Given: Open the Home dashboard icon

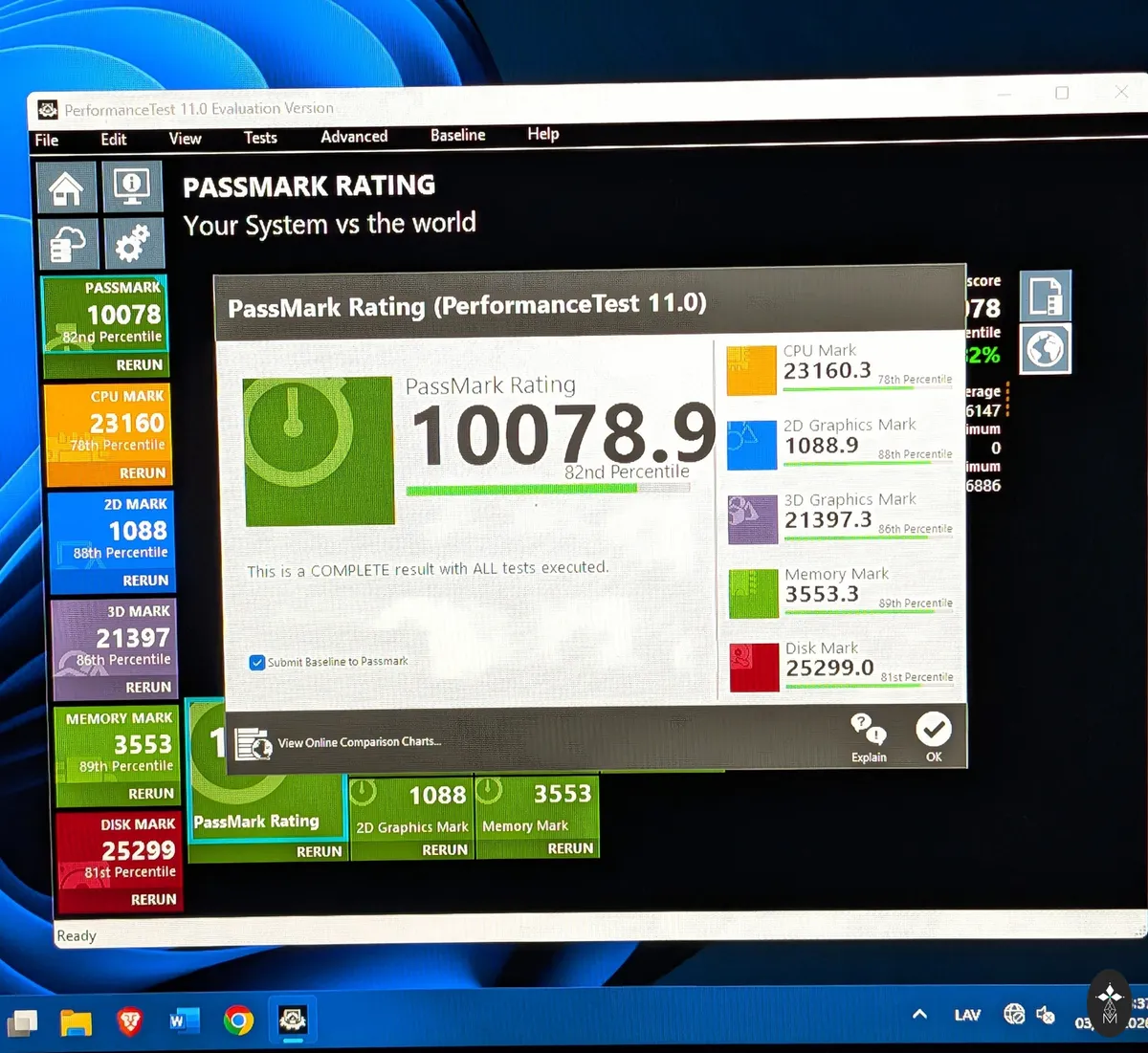Looking at the screenshot, I should click(67, 187).
